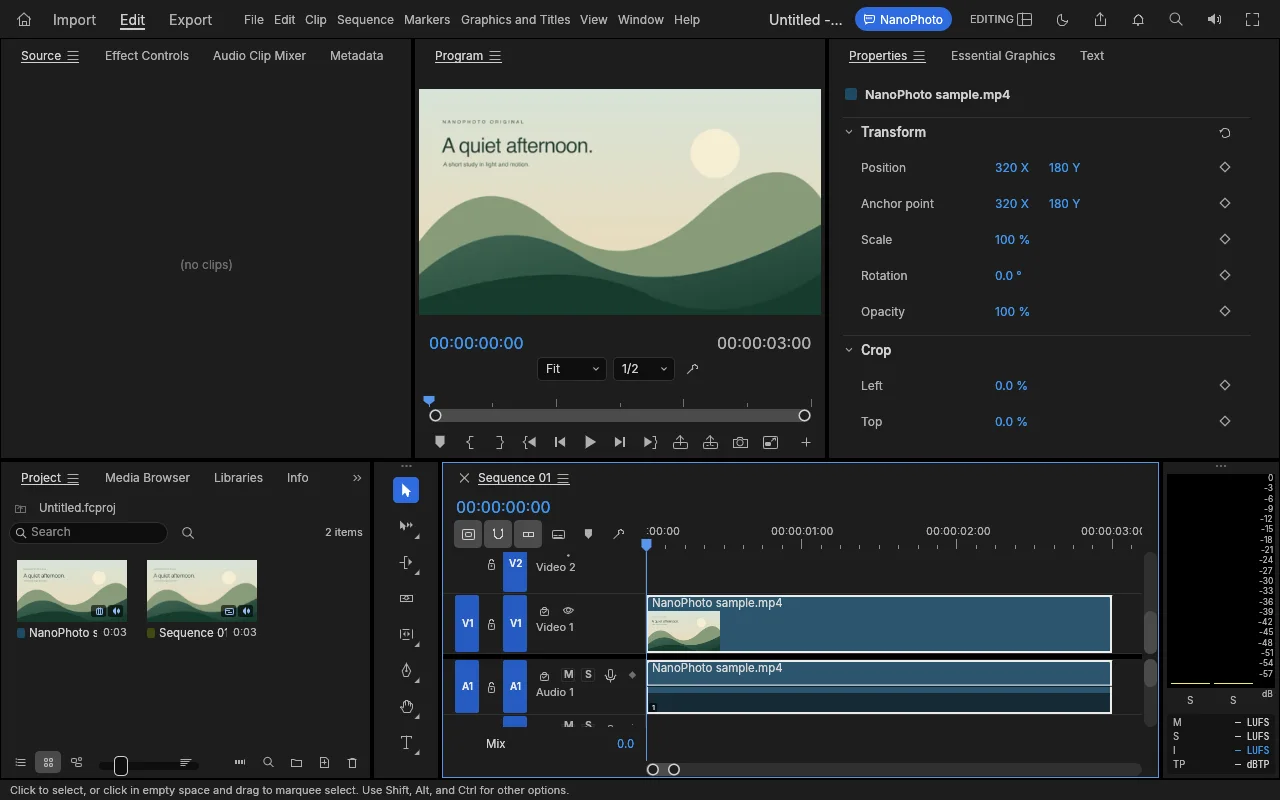The width and height of the screenshot is (1280, 800).
Task: Select the Type tool
Action: click(x=406, y=743)
